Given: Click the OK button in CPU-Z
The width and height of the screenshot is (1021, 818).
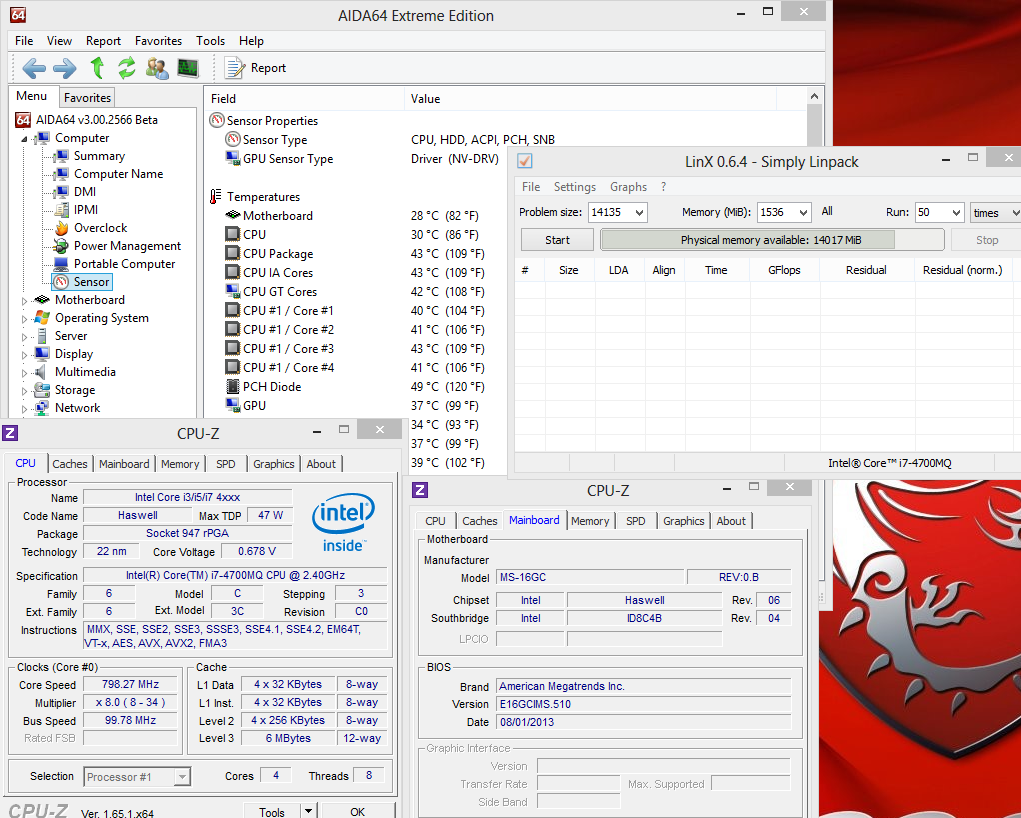Looking at the screenshot, I should coord(357,812).
